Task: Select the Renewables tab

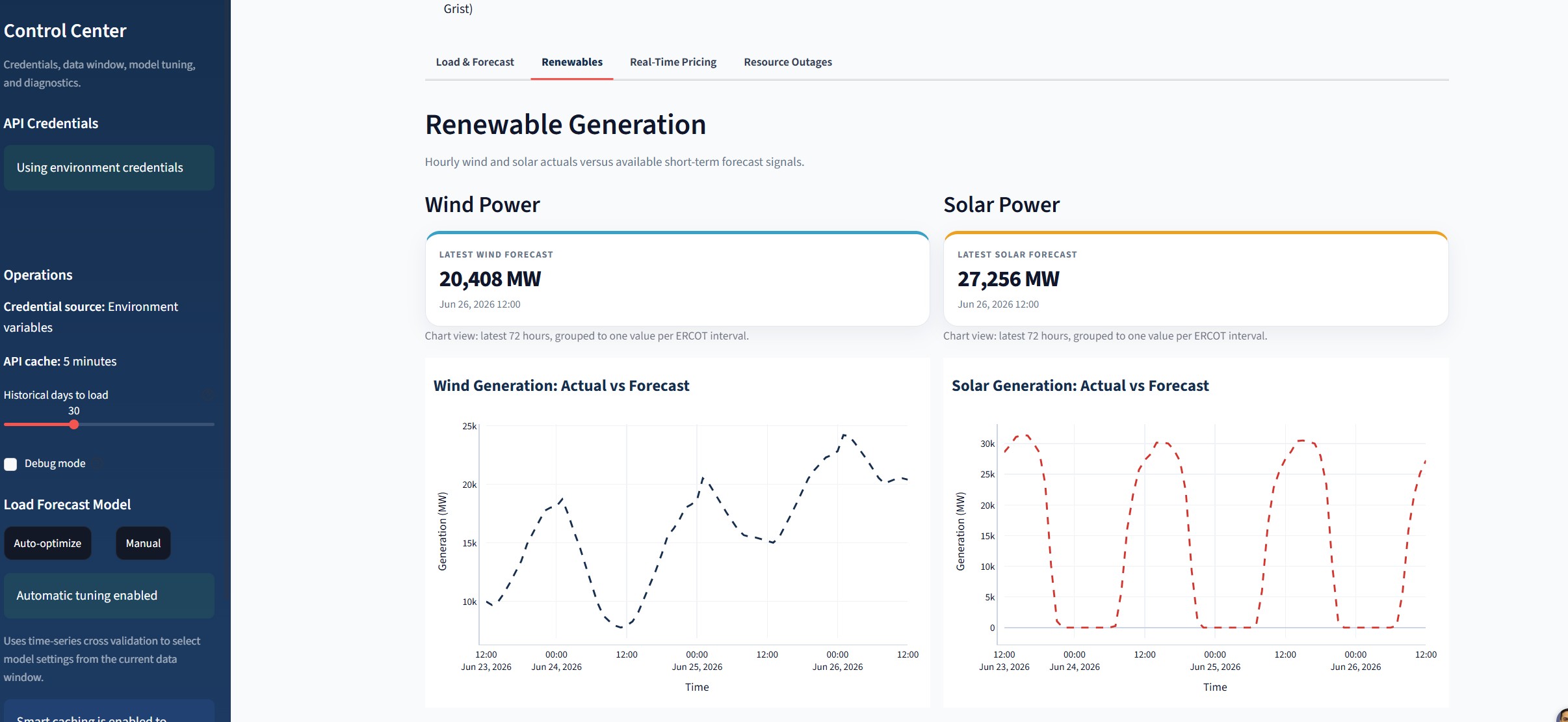Action: [x=572, y=62]
